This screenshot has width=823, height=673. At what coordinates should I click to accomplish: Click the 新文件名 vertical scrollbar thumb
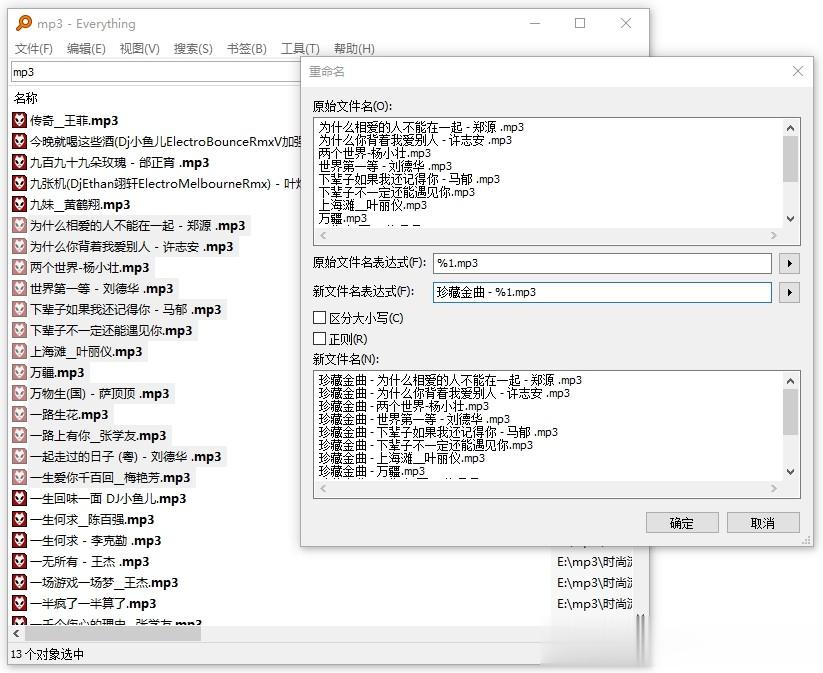point(790,412)
